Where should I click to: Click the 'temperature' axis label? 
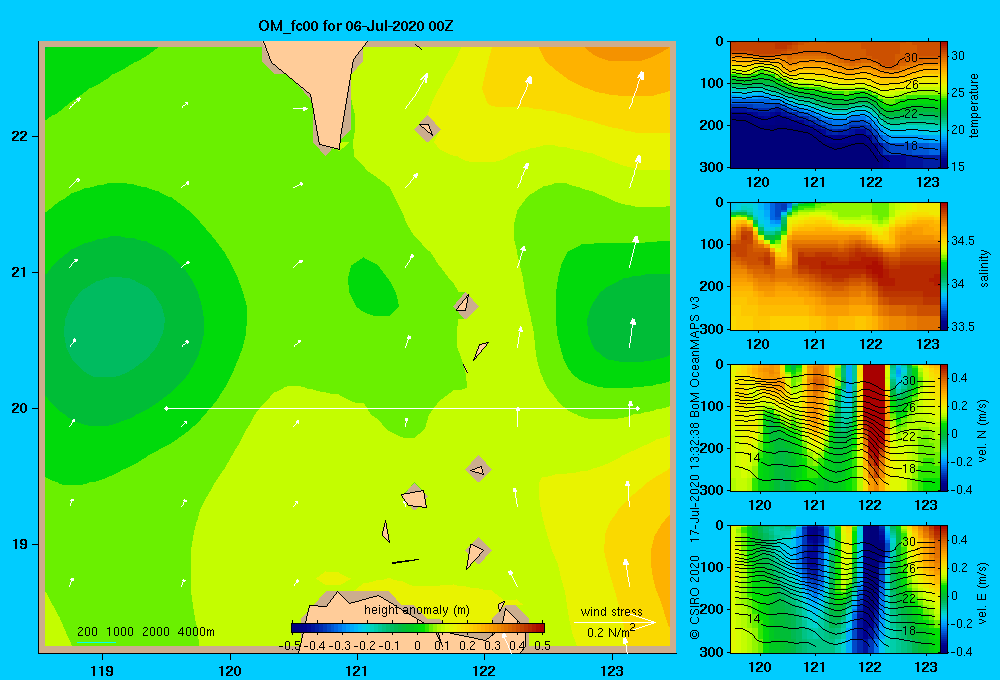click(x=974, y=105)
